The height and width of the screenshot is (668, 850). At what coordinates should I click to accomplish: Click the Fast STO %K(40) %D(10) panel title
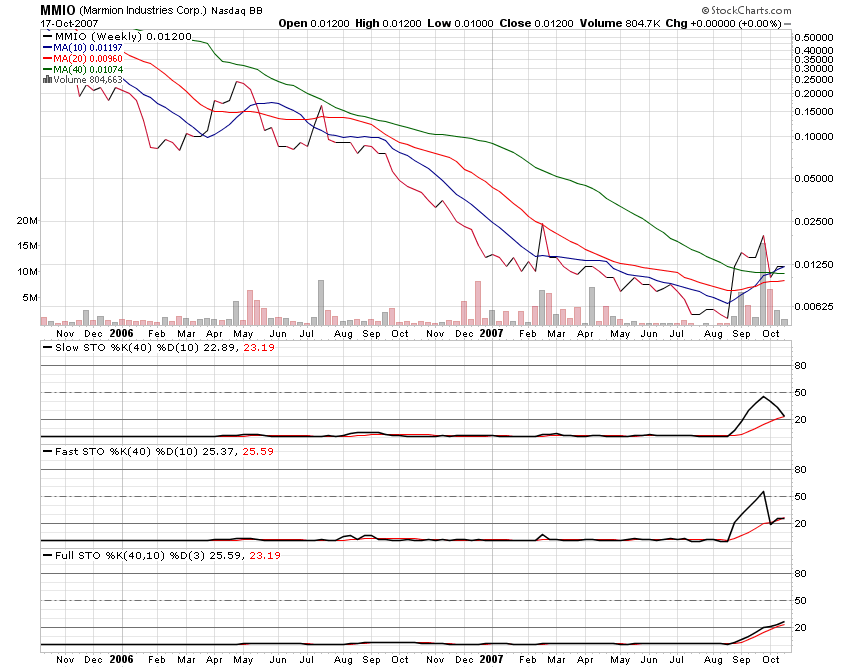point(126,452)
